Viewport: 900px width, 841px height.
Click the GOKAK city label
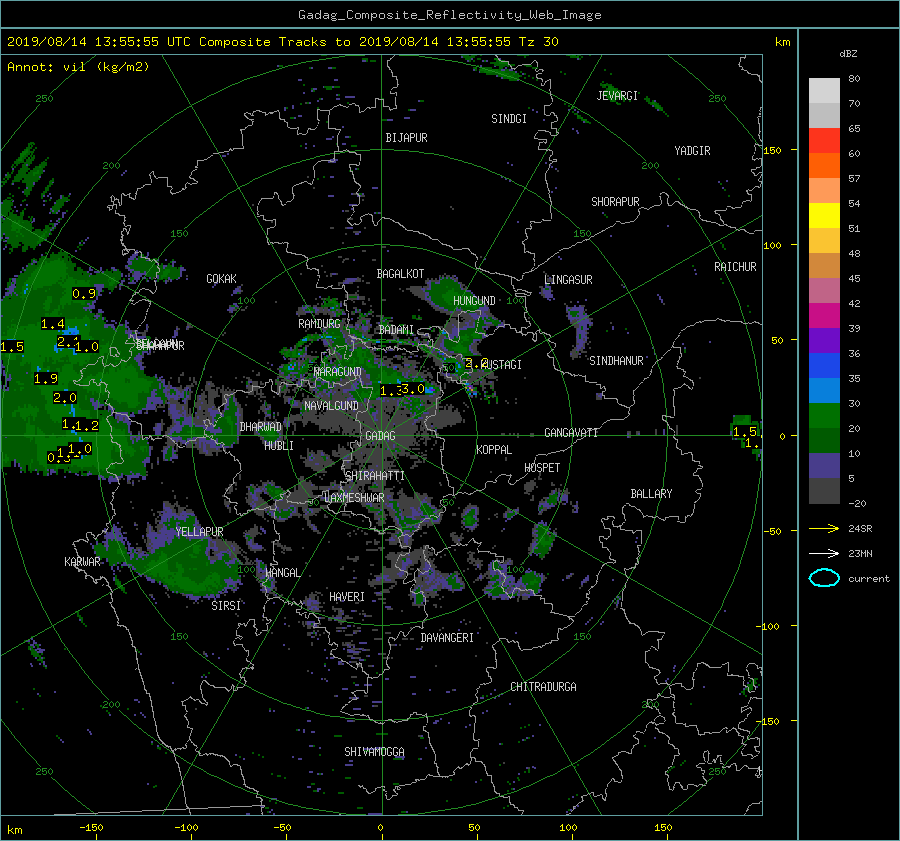pos(221,279)
